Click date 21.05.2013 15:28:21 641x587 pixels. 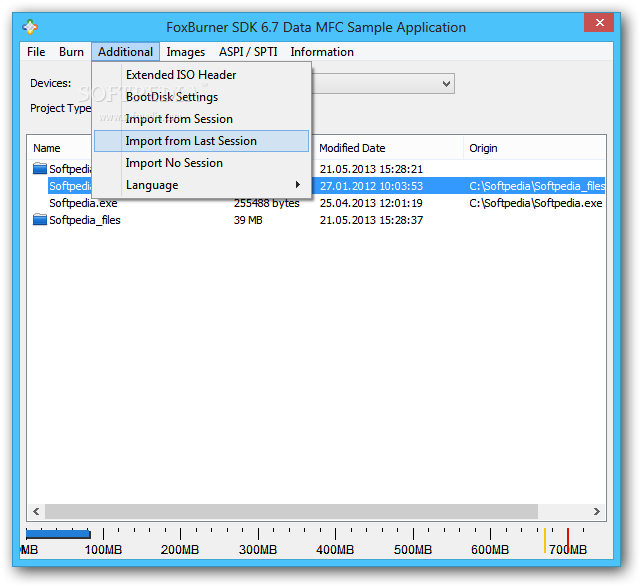[x=371, y=169]
